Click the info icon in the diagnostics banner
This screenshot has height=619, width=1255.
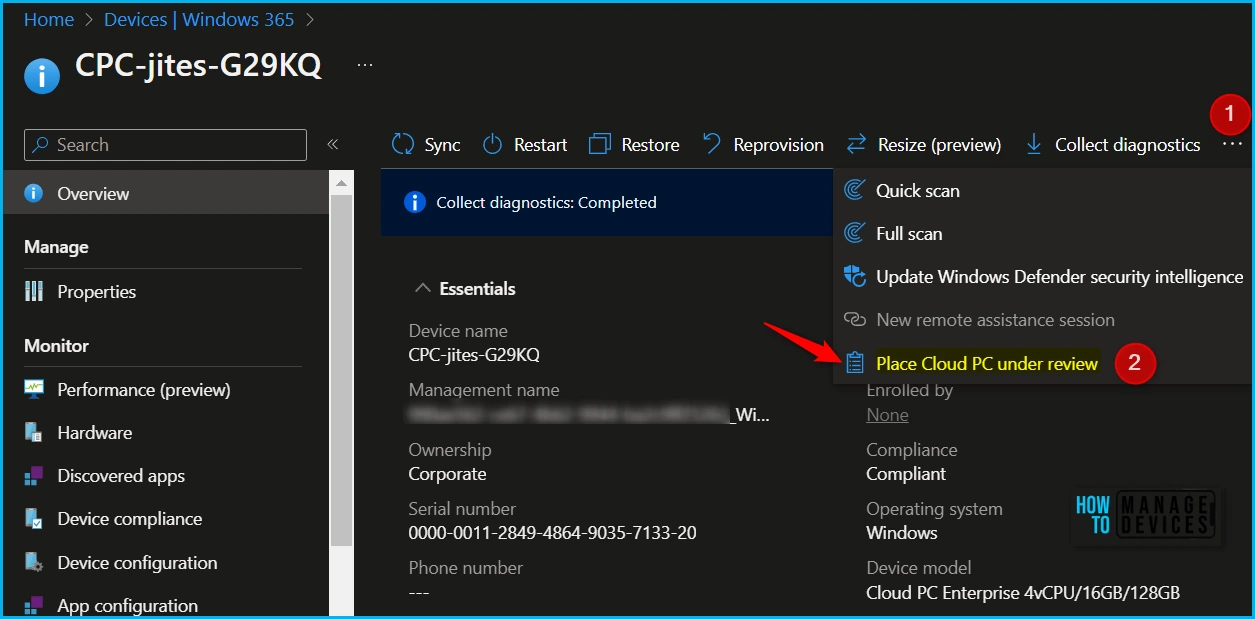415,202
